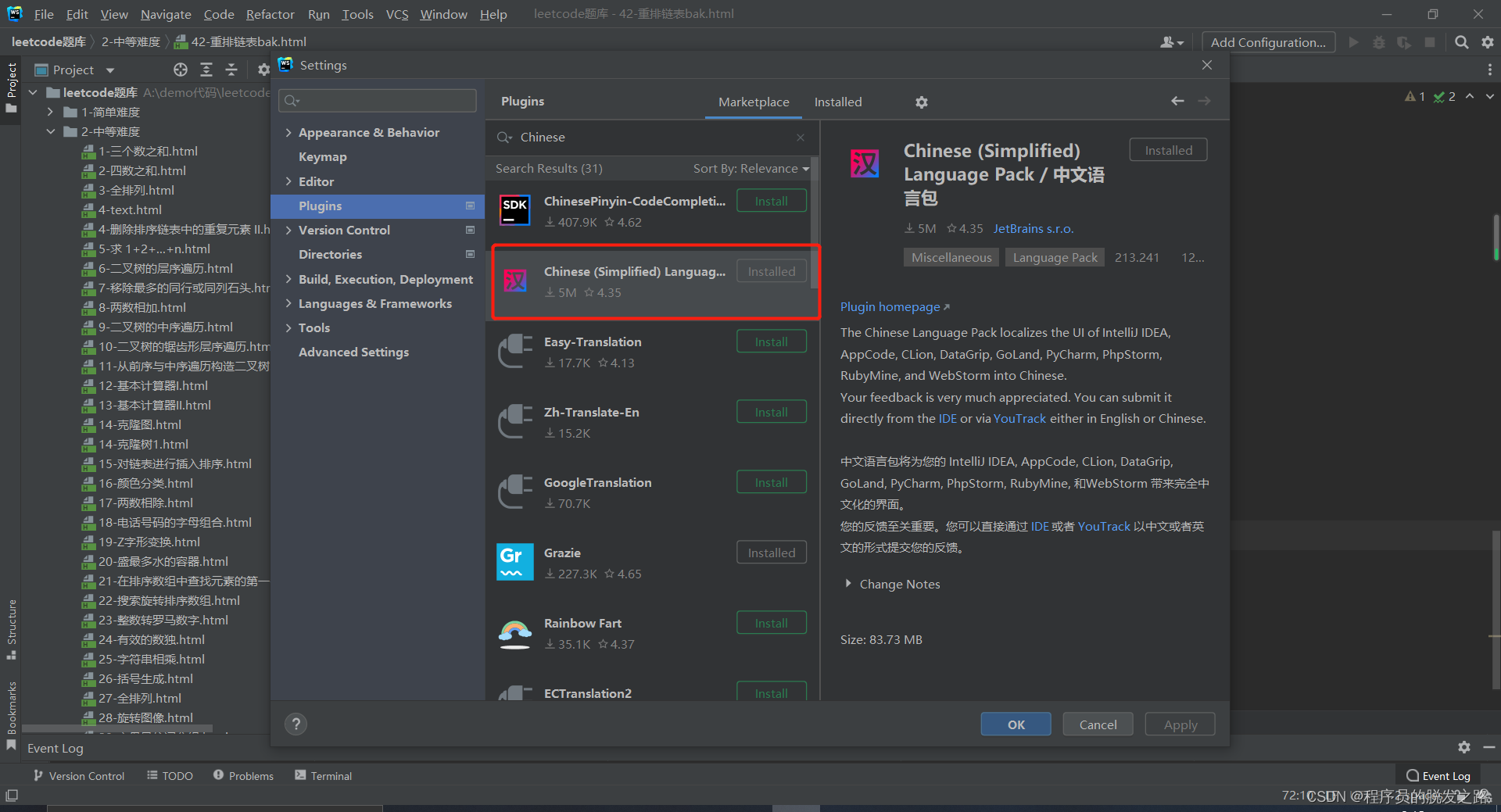The height and width of the screenshot is (812, 1501).
Task: Install the Zh-Translate-En plugin
Action: 771,412
